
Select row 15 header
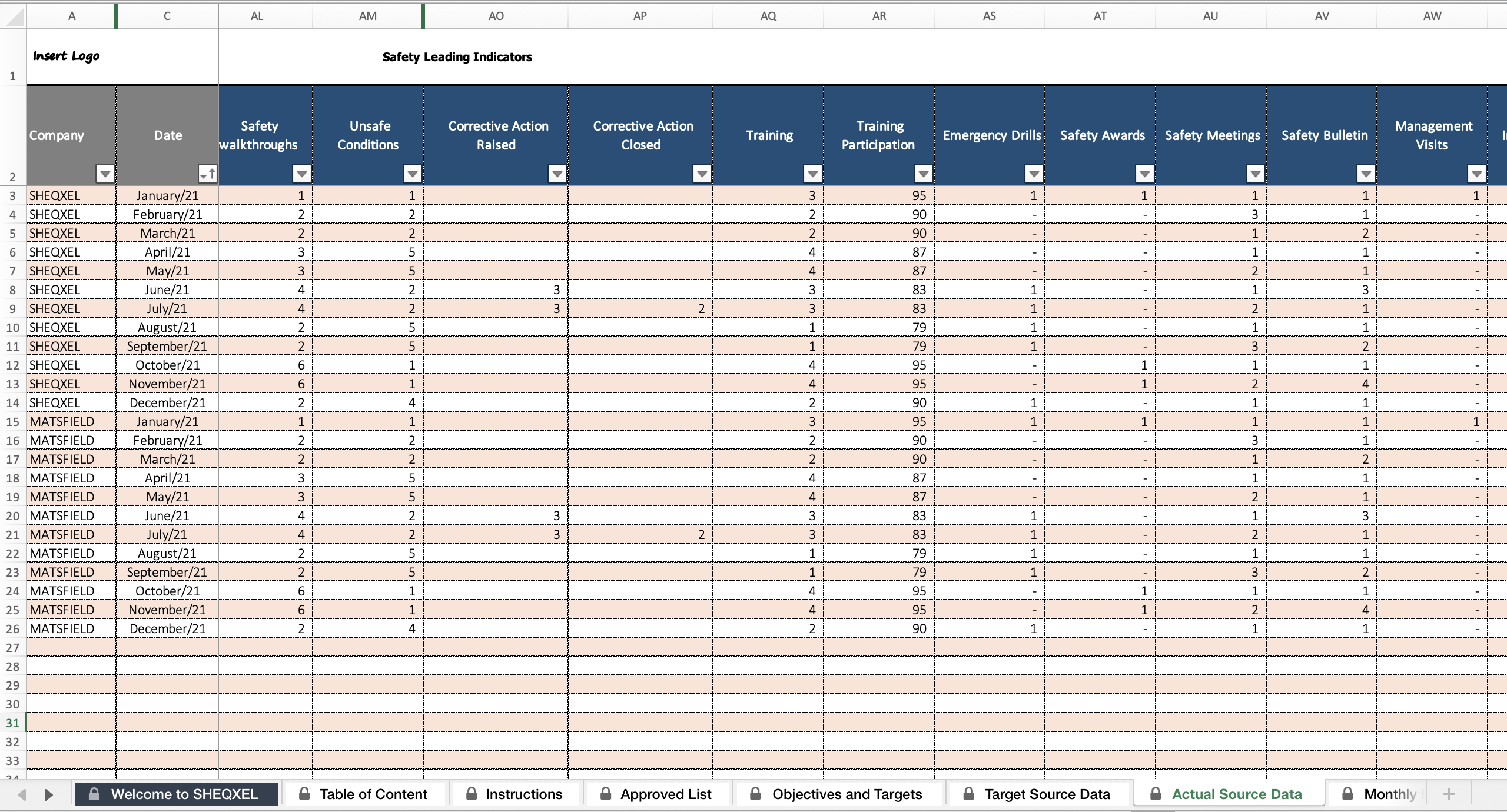point(13,421)
